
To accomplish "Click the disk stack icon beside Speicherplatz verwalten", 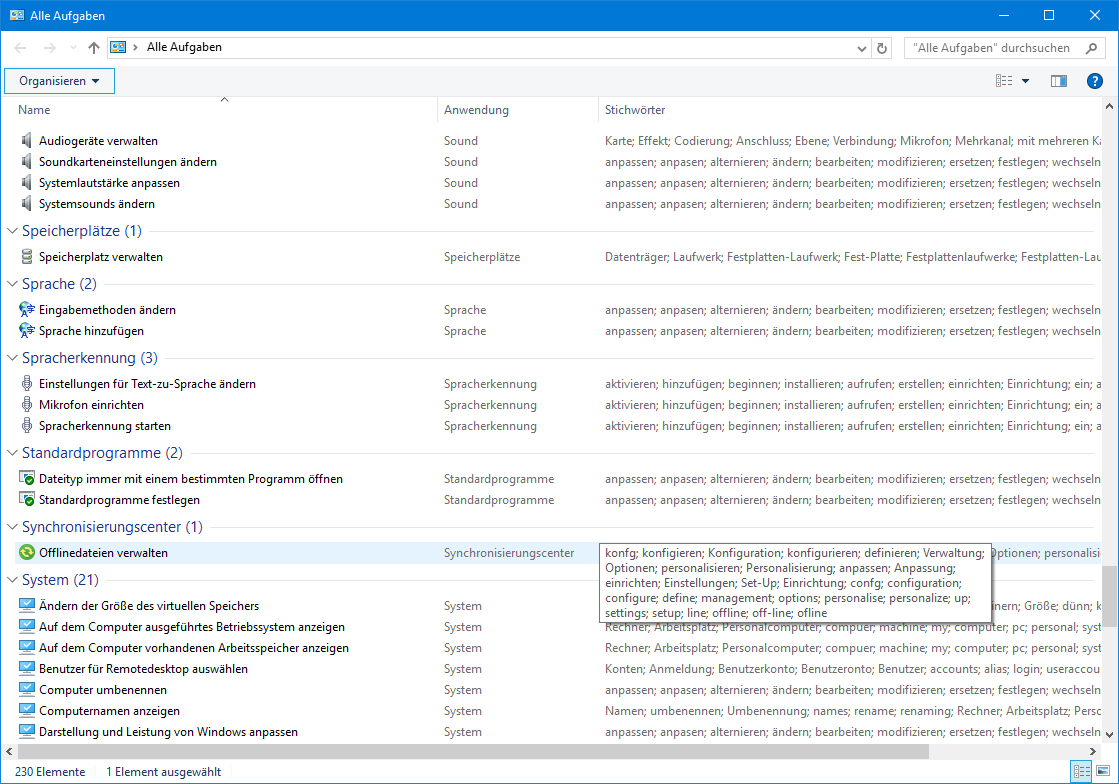I will tap(26, 256).
